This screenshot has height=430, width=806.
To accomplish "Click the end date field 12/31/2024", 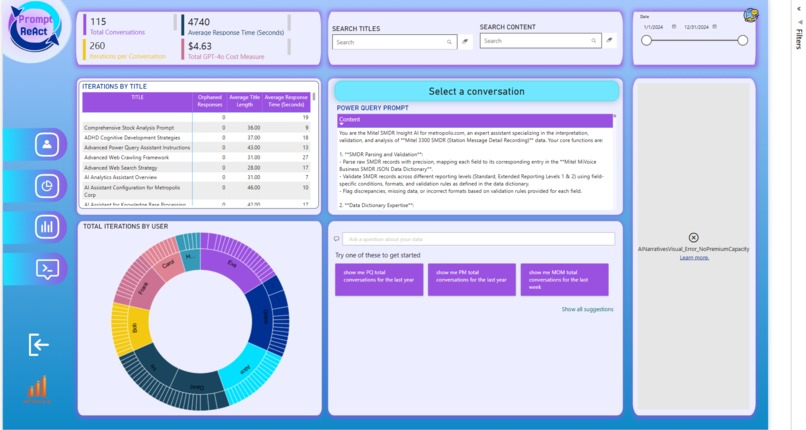I will (697, 27).
